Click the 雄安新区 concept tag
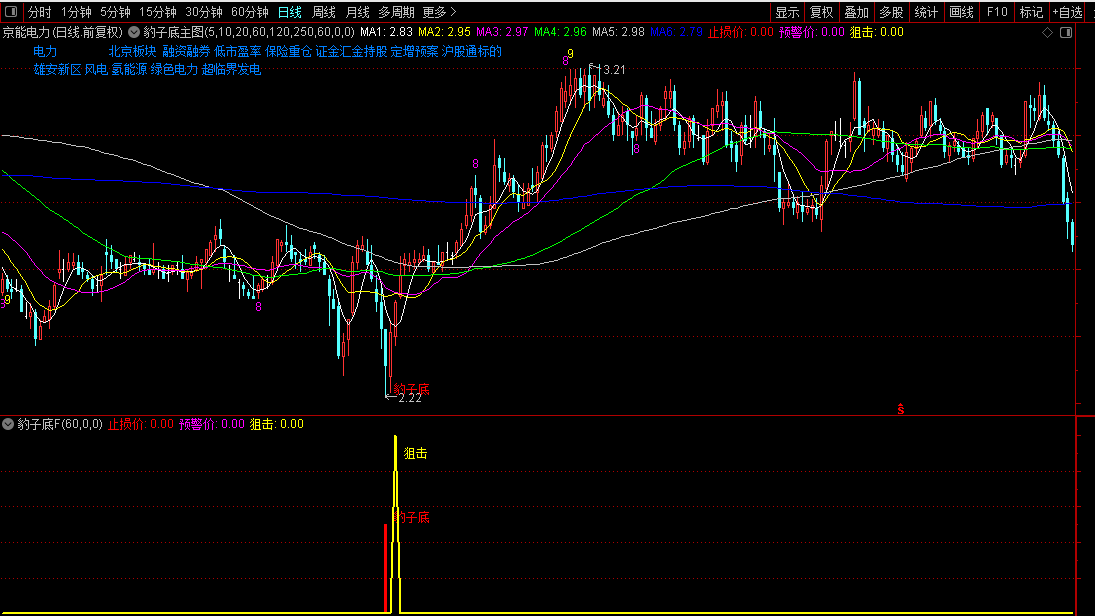This screenshot has width=1095, height=616. [57, 69]
